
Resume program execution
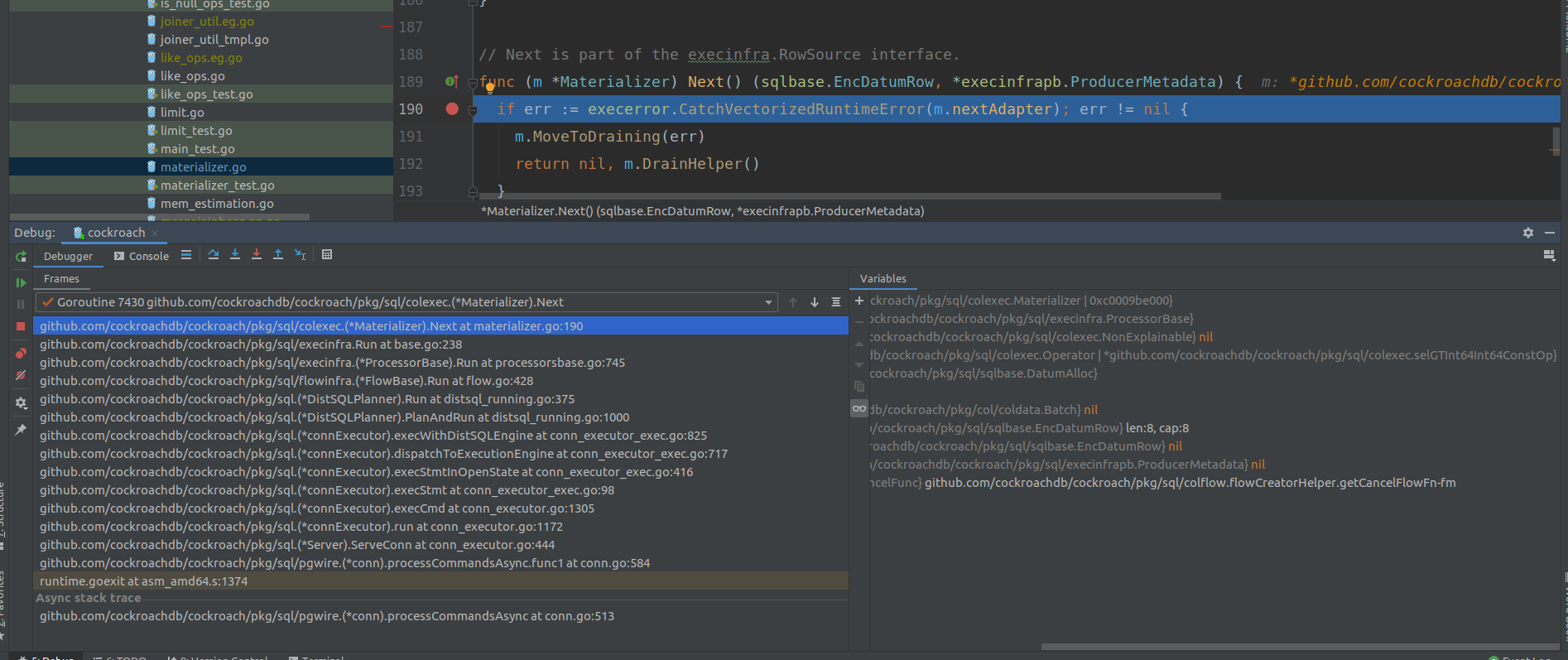tap(21, 283)
